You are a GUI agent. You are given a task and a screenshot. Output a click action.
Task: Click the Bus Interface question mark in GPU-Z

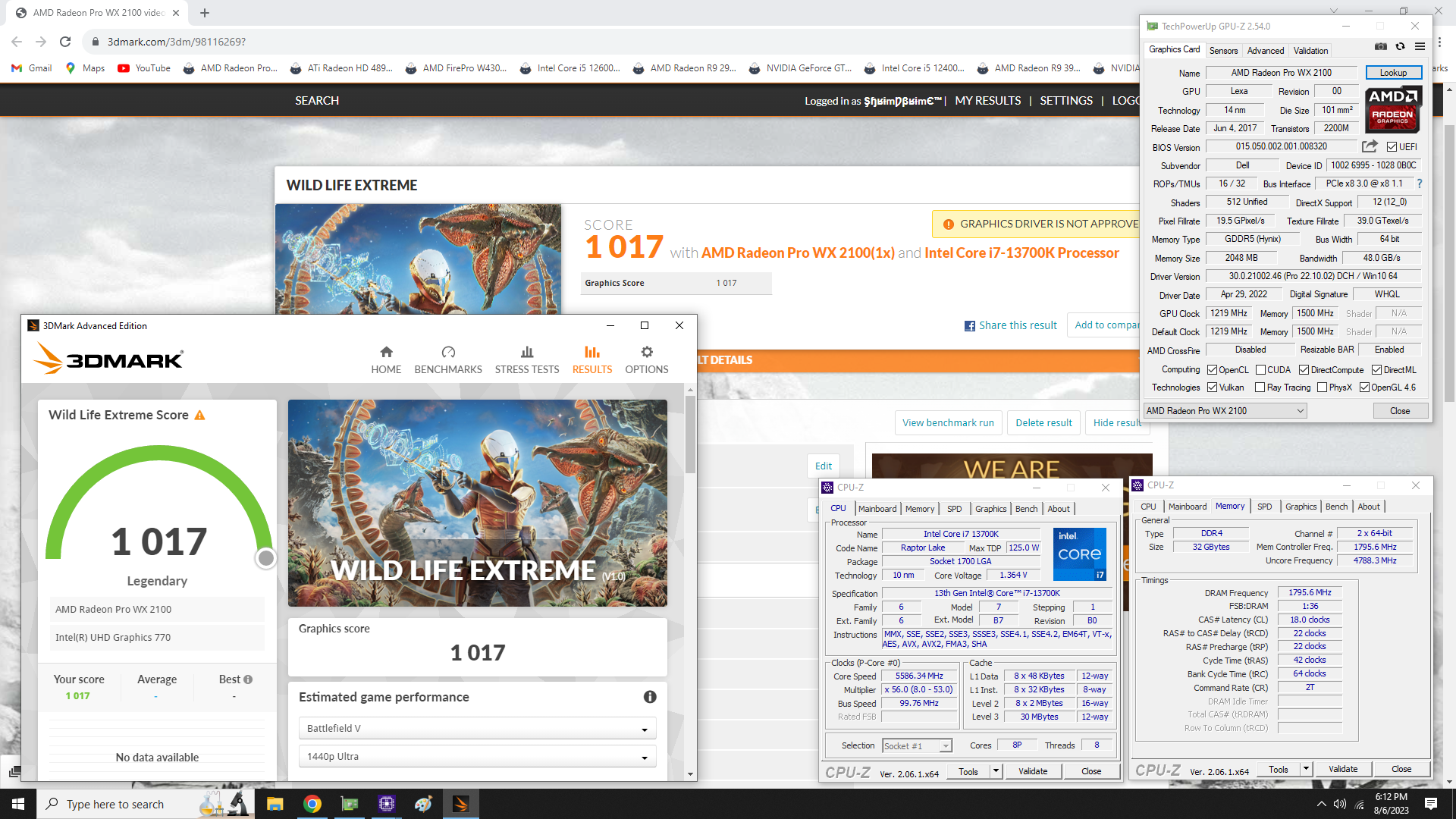click(1420, 184)
